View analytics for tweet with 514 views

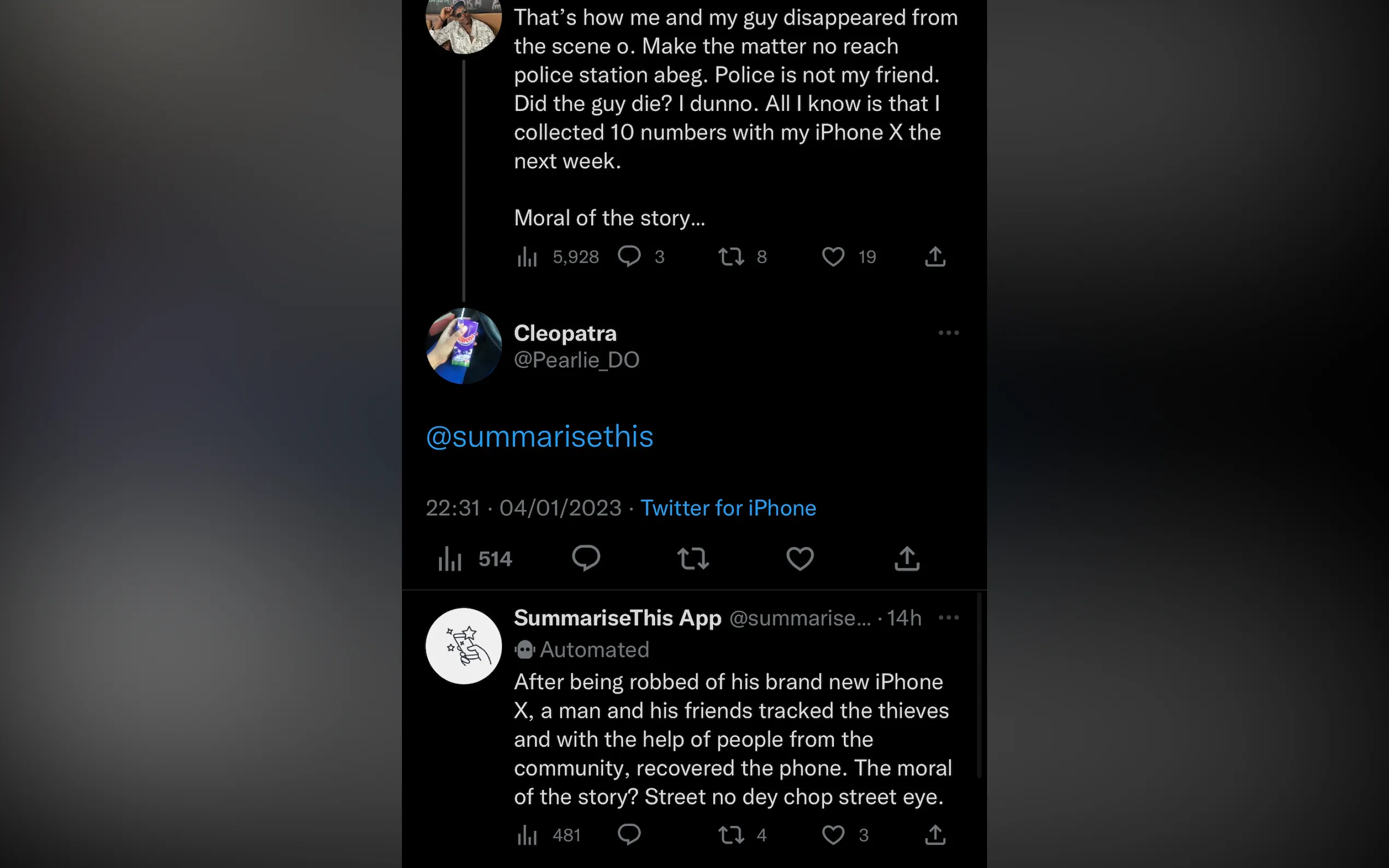[x=450, y=559]
